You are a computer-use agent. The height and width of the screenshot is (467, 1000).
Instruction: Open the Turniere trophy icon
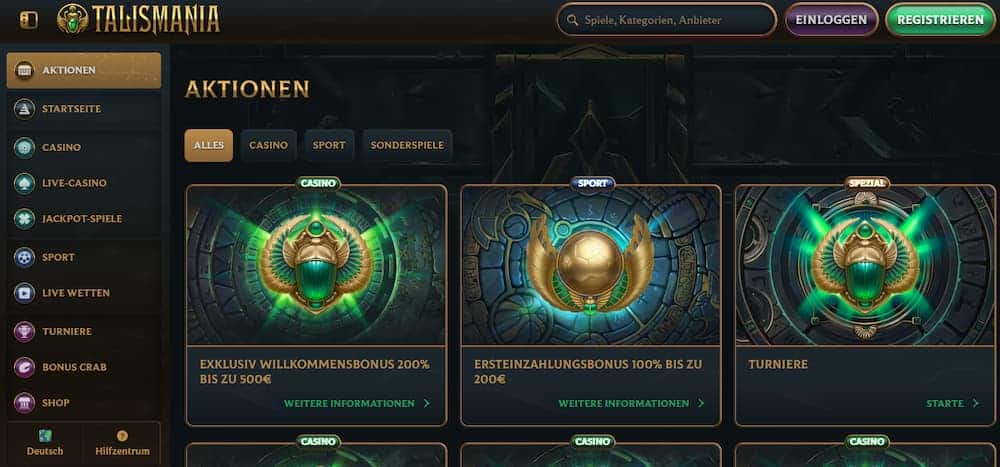[24, 331]
